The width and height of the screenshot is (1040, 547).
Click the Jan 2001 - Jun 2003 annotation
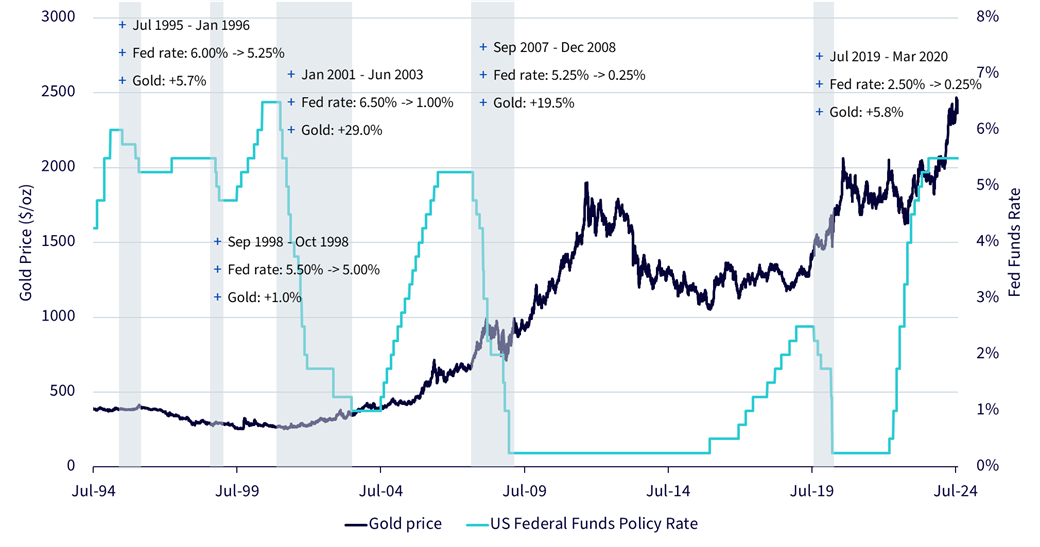362,74
